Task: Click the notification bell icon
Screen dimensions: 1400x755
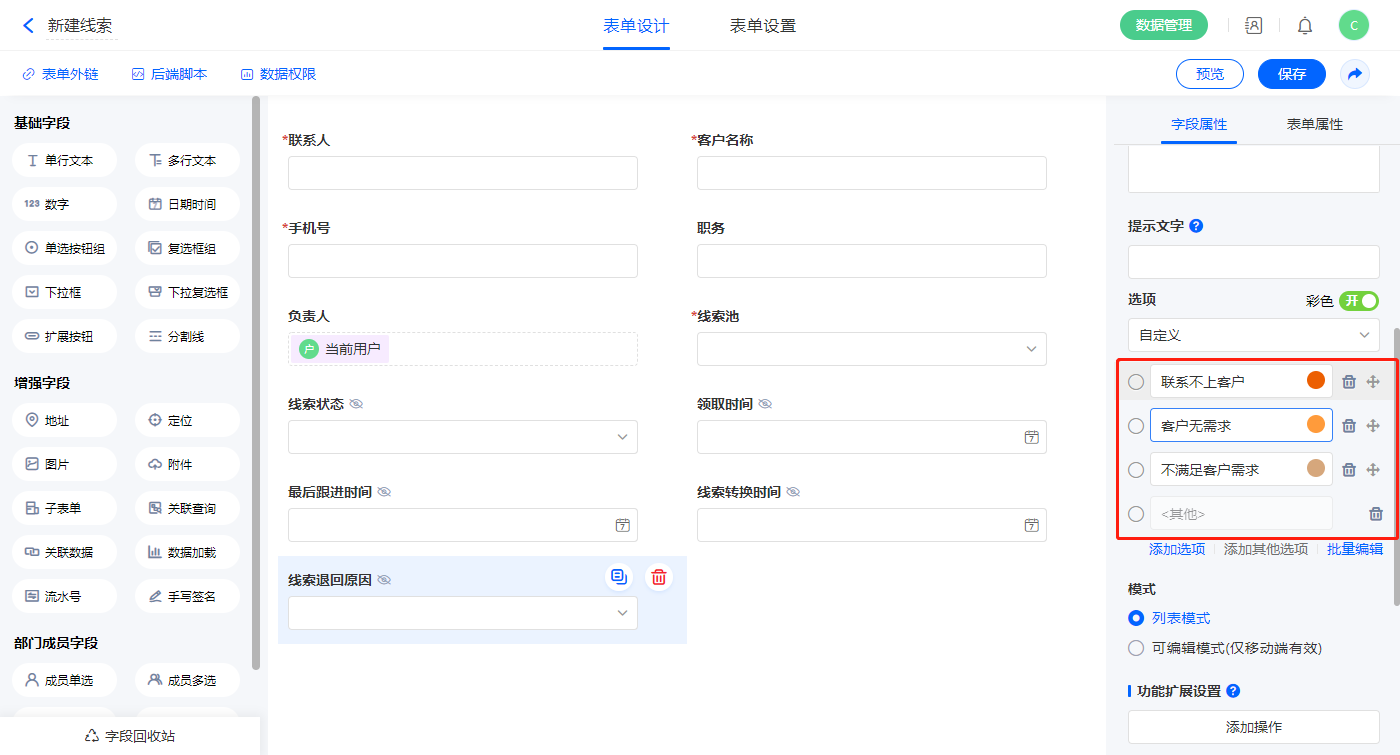Action: 1305,26
